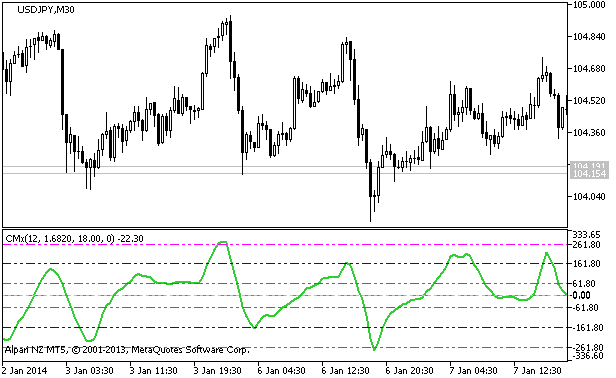Click the 333.65 indicator scale value
616x378 pixels.
(586, 235)
